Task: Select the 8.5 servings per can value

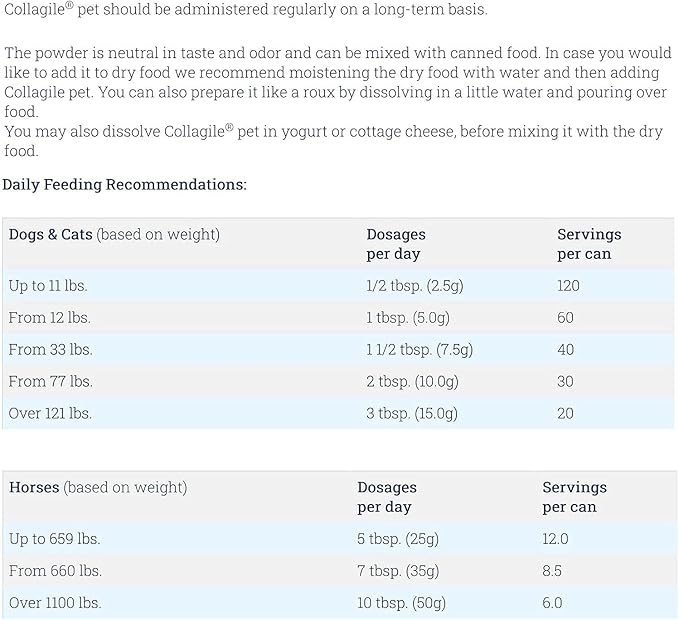Action: click(x=552, y=572)
